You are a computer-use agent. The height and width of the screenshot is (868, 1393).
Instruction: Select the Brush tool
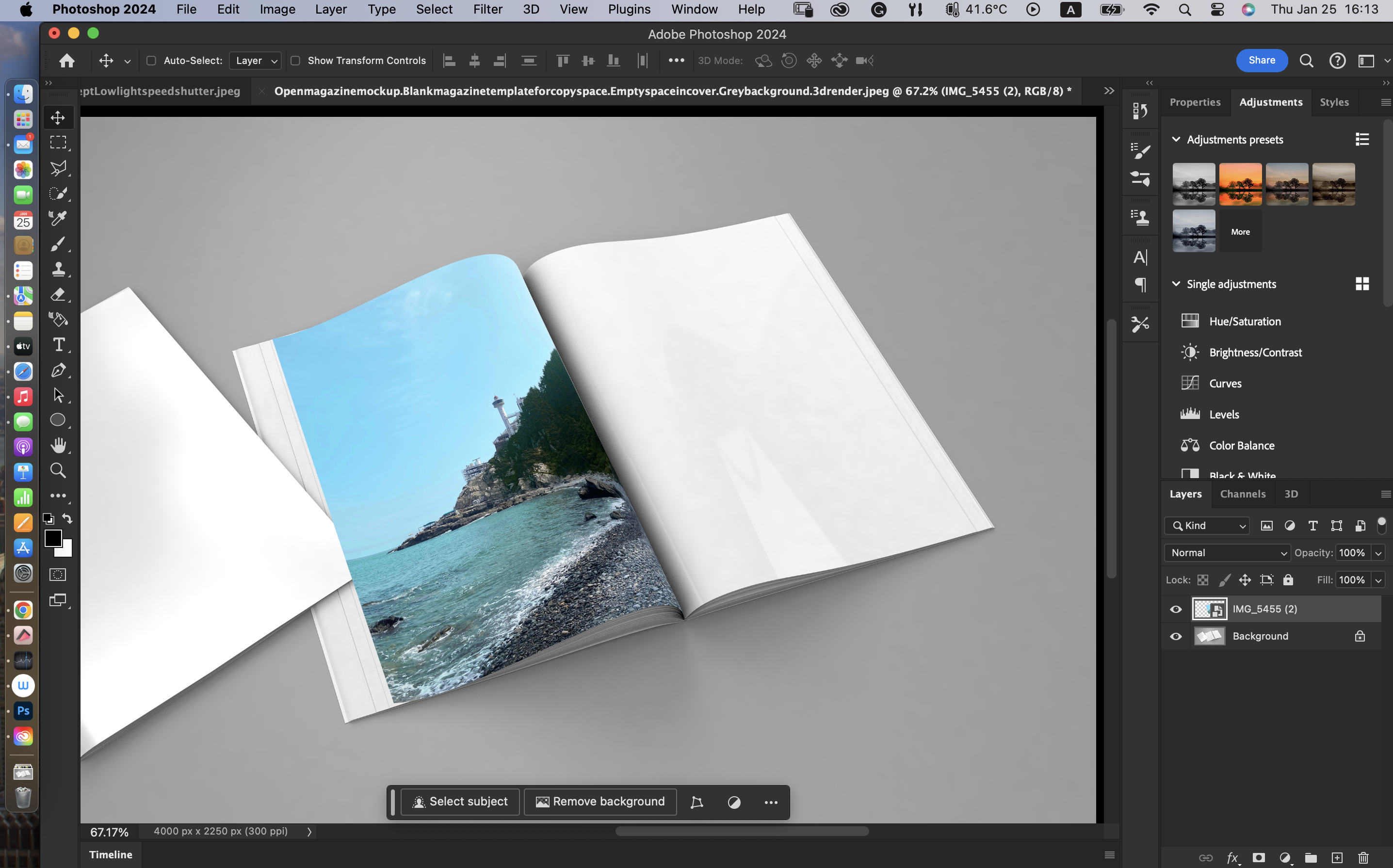pyautogui.click(x=58, y=244)
